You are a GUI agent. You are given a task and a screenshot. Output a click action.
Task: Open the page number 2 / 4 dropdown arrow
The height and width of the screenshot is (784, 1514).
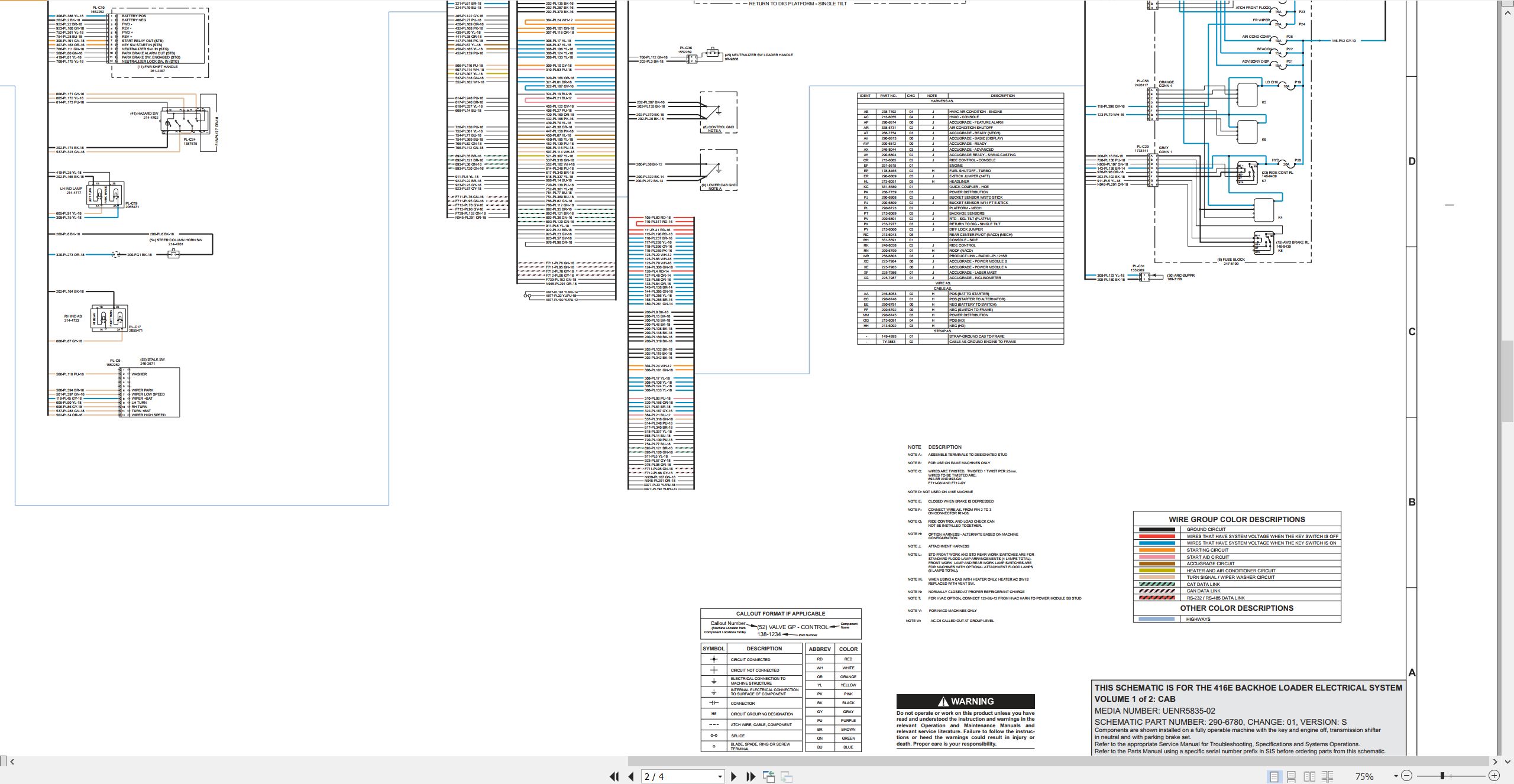pyautogui.click(x=720, y=776)
